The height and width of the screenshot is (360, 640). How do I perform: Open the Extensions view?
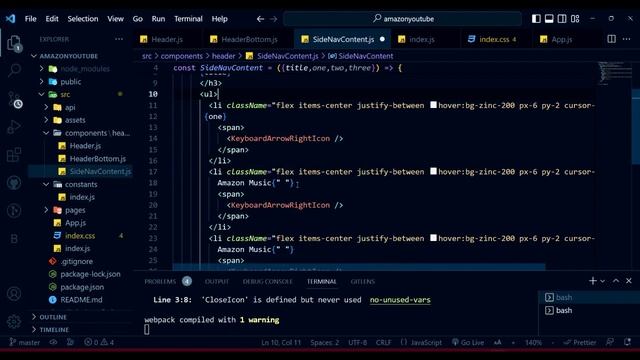pos(14,155)
